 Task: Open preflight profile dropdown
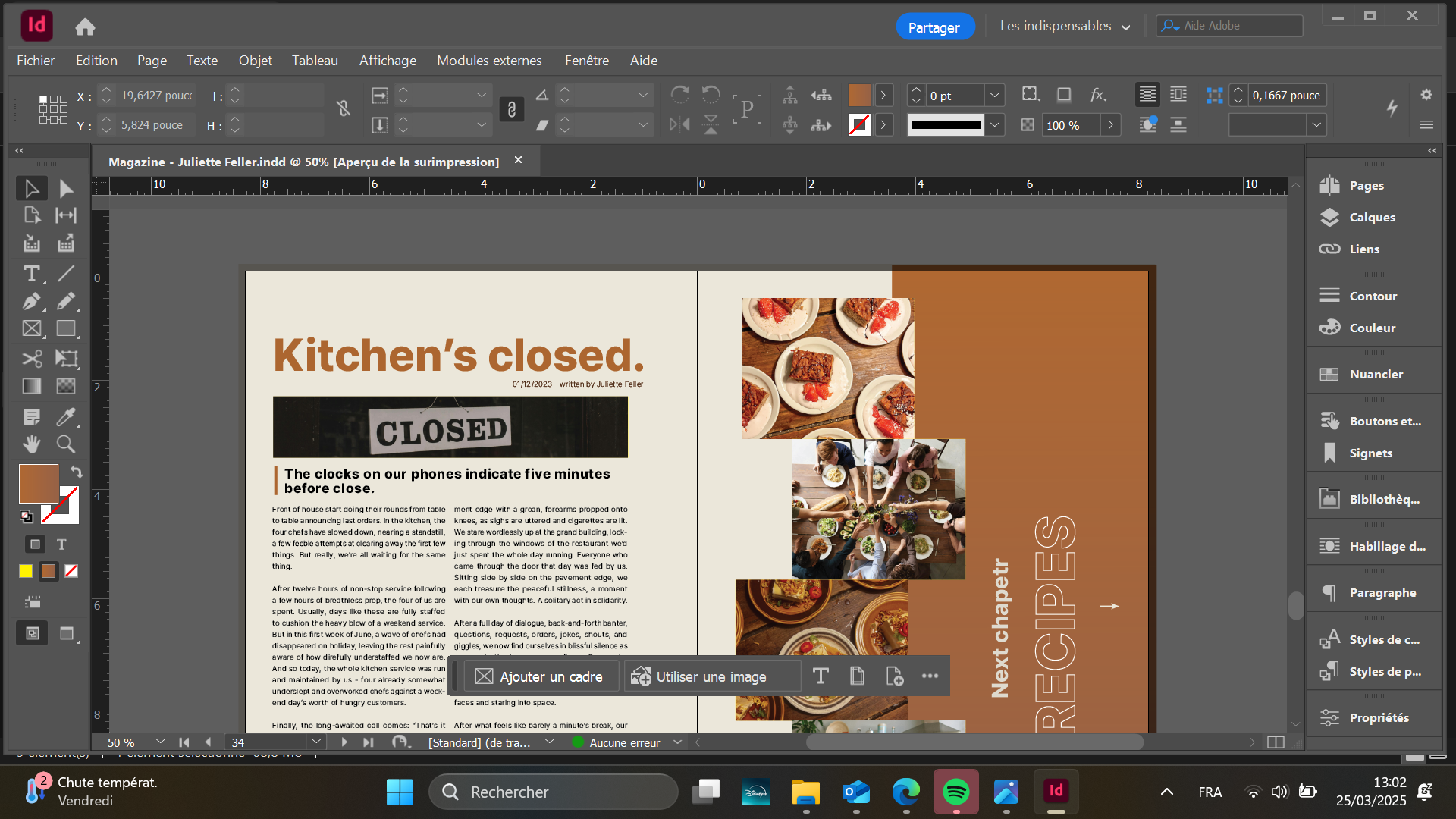[550, 742]
